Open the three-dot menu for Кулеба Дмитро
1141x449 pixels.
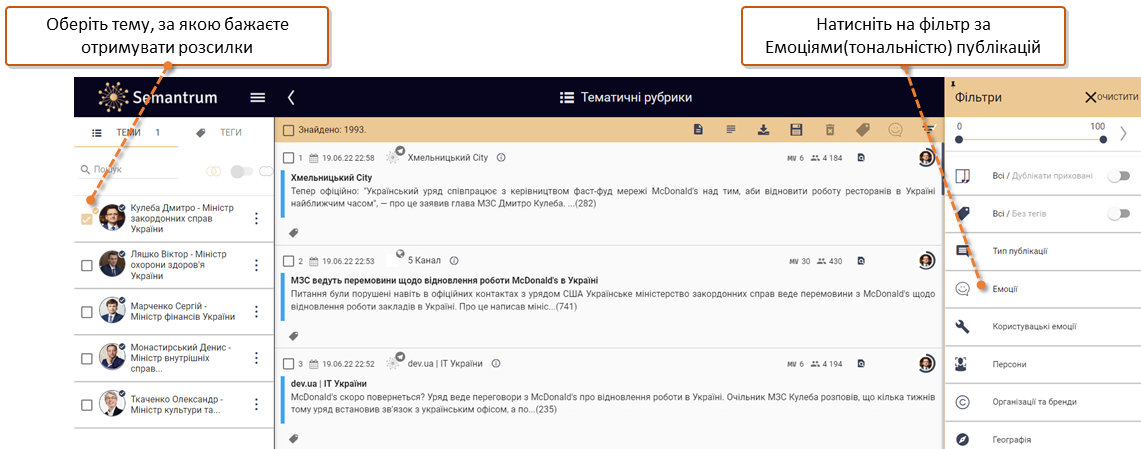point(256,218)
